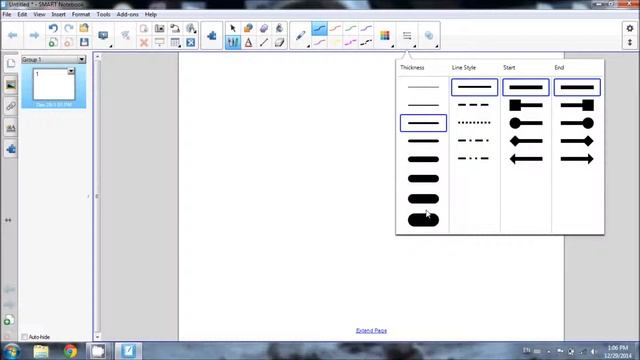Pick the black dashed pen style
The height and width of the screenshot is (360, 640).
pyautogui.click(x=366, y=42)
